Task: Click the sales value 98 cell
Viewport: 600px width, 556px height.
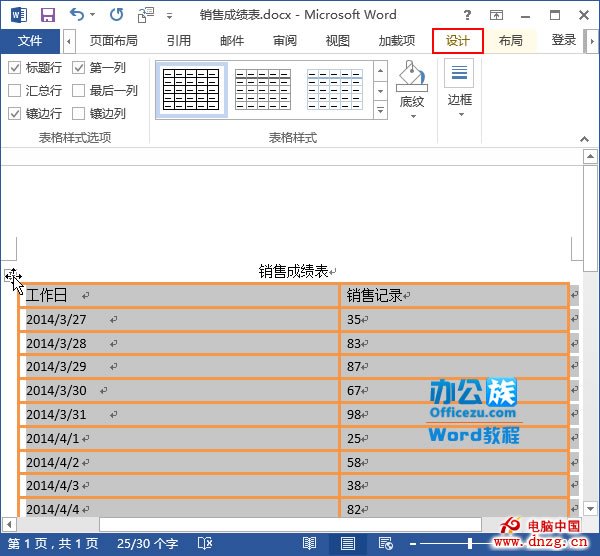Action: tap(454, 414)
